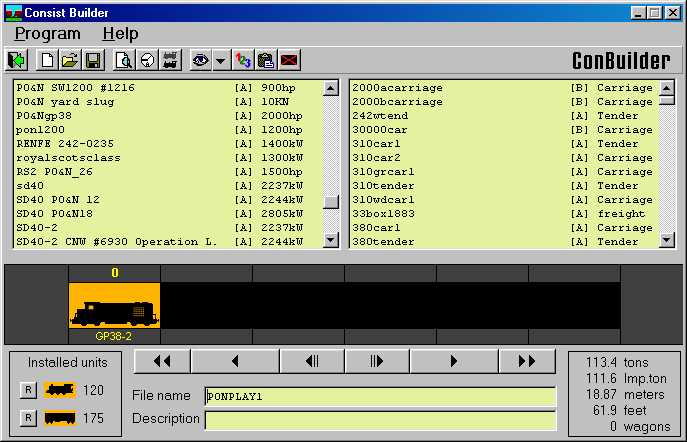This screenshot has height=442, width=687.
Task: Click the File name field containing PONPLAY1
Action: pos(380,396)
